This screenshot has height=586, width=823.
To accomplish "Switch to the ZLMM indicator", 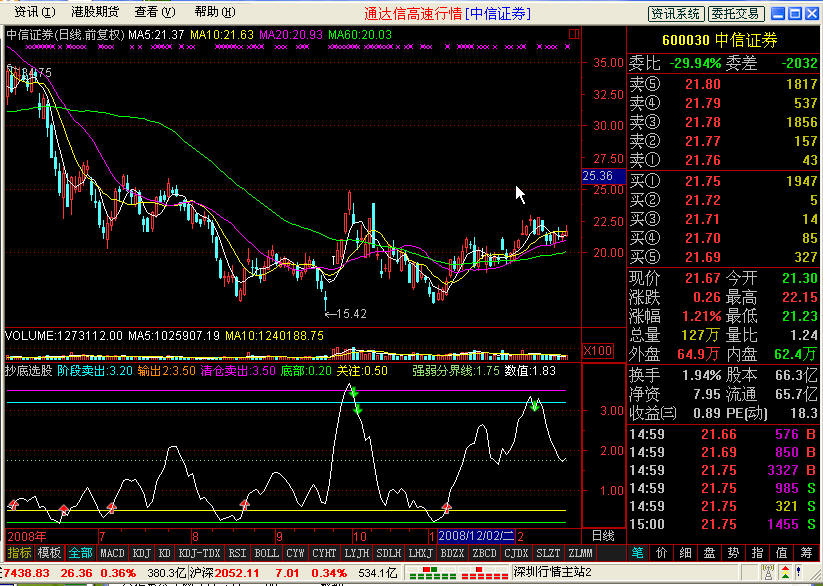I will tap(580, 553).
